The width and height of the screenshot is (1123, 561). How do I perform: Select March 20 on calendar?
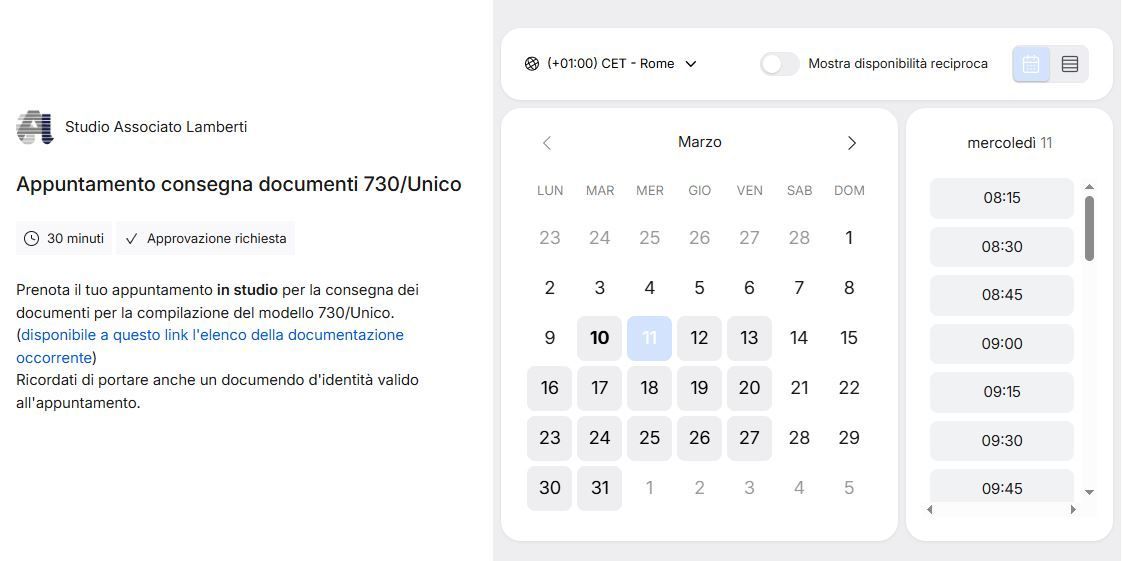coord(749,388)
